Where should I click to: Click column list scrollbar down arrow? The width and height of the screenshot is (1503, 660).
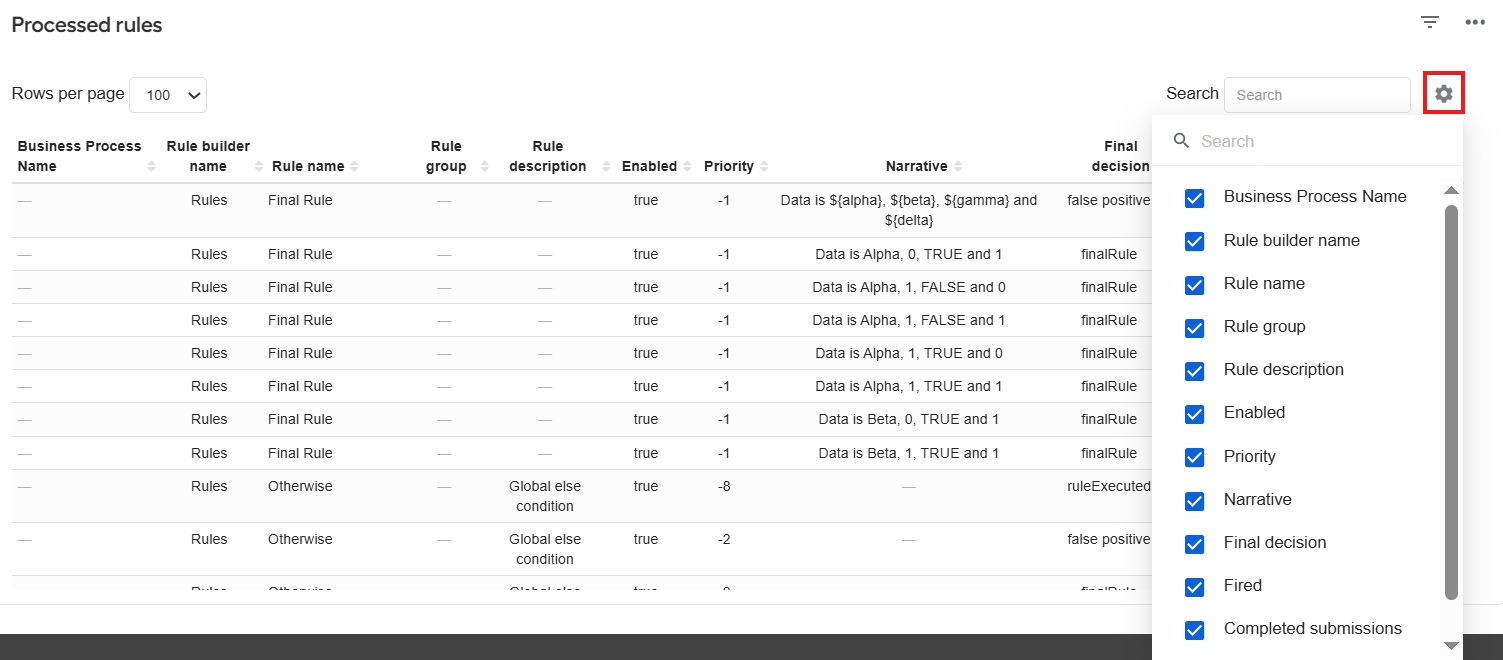point(1451,646)
